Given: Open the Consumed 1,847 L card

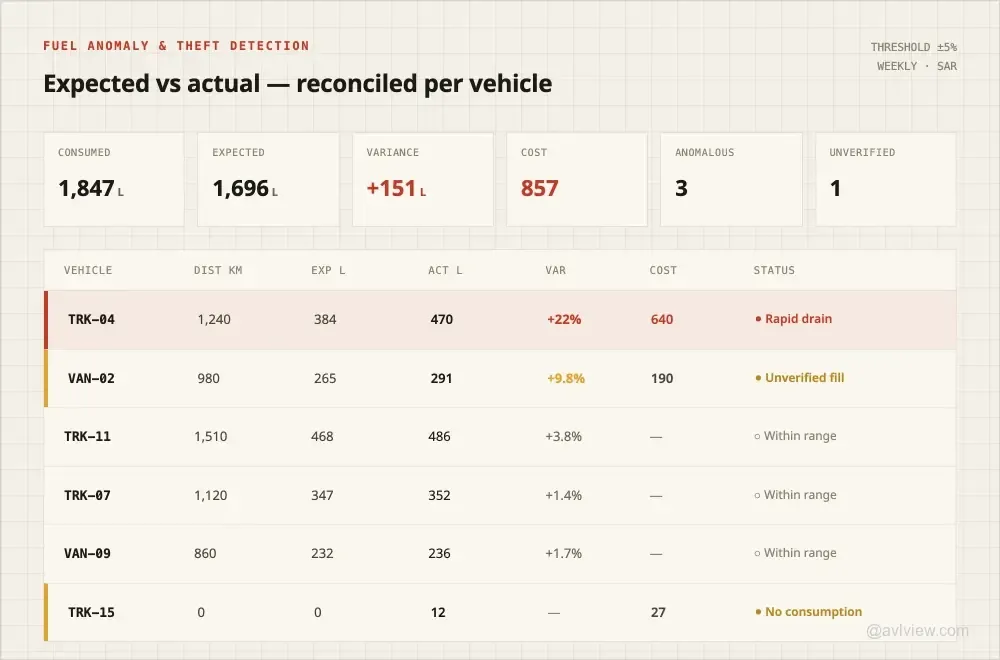Looking at the screenshot, I should coord(114,179).
